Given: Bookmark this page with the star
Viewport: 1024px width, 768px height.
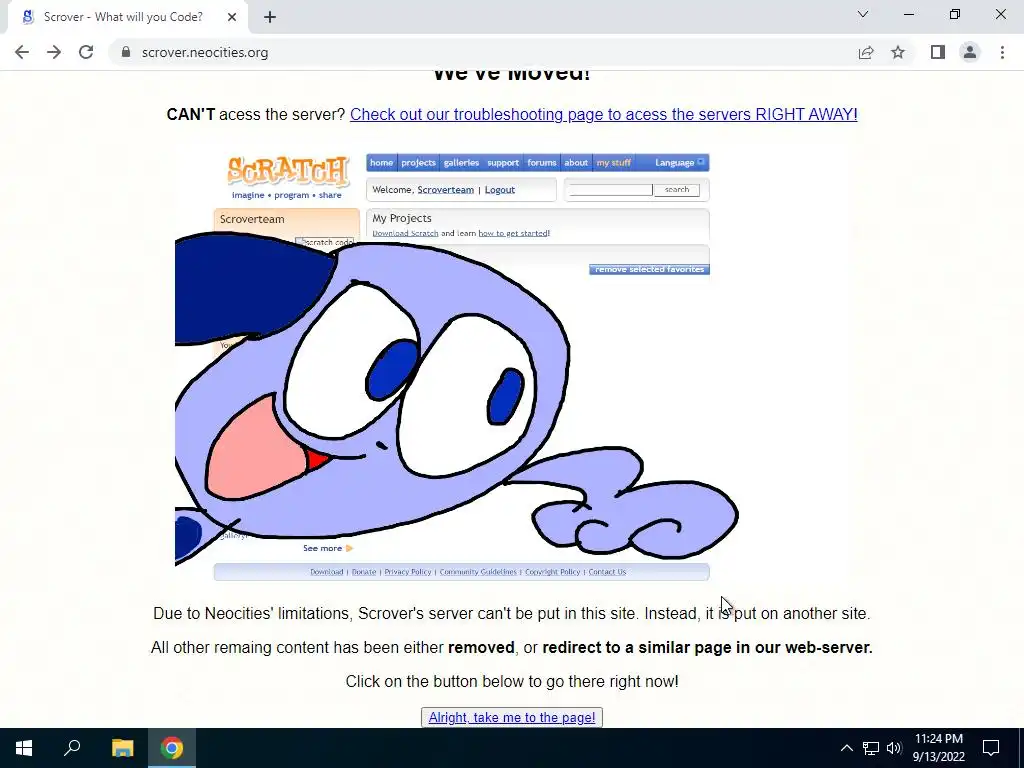Looking at the screenshot, I should [898, 52].
